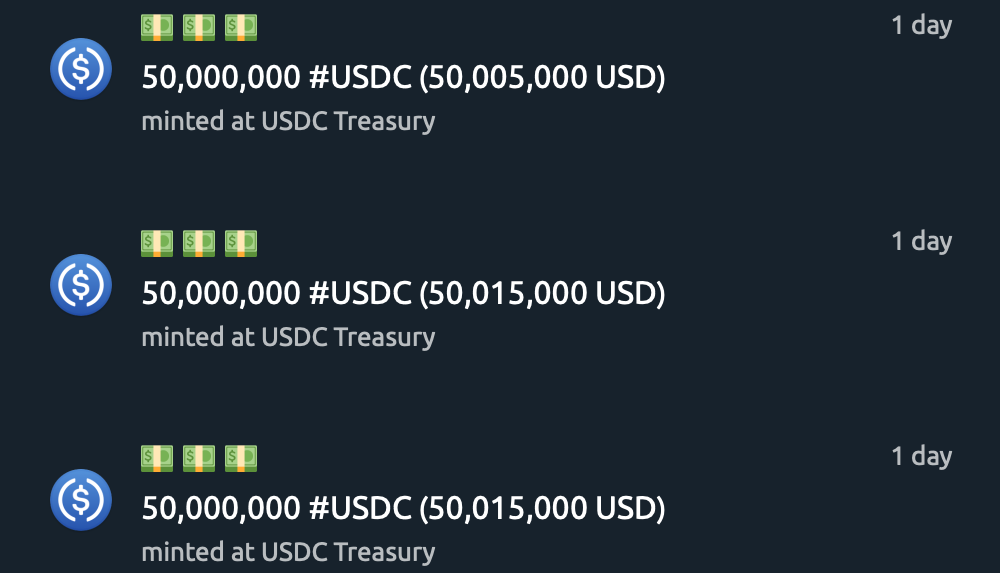The image size is (1000, 573).
Task: Open the 50,005,000 USD mint transaction
Action: pos(403,77)
